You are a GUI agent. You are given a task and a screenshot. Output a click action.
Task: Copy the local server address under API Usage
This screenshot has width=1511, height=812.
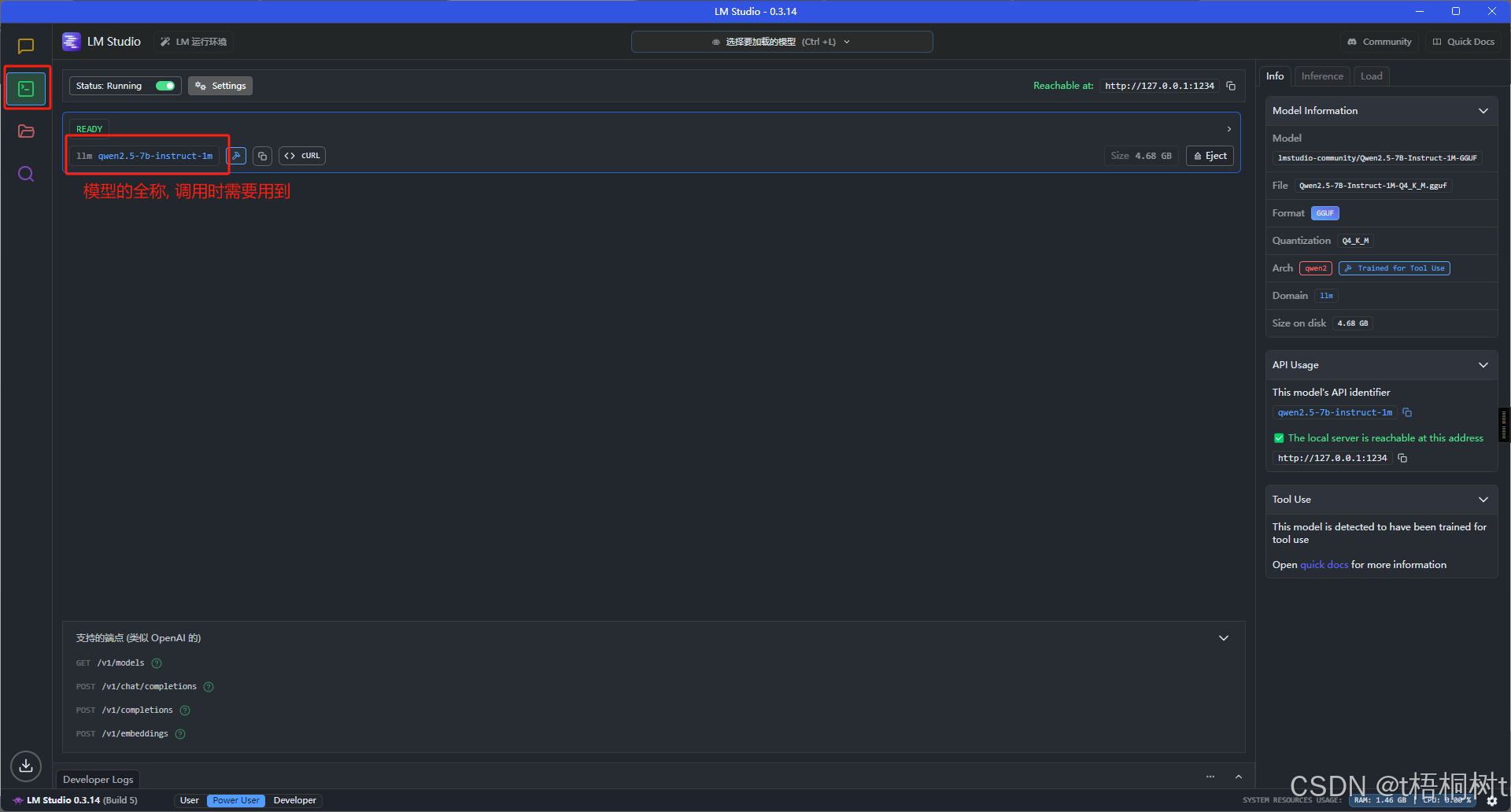pos(1402,458)
